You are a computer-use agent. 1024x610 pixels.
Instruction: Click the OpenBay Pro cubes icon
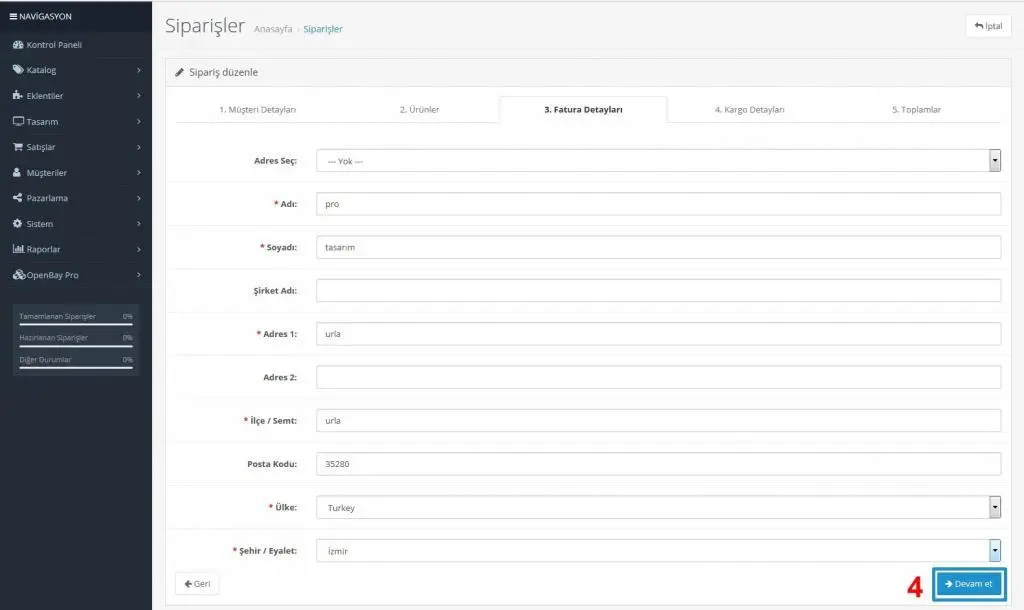click(x=19, y=275)
